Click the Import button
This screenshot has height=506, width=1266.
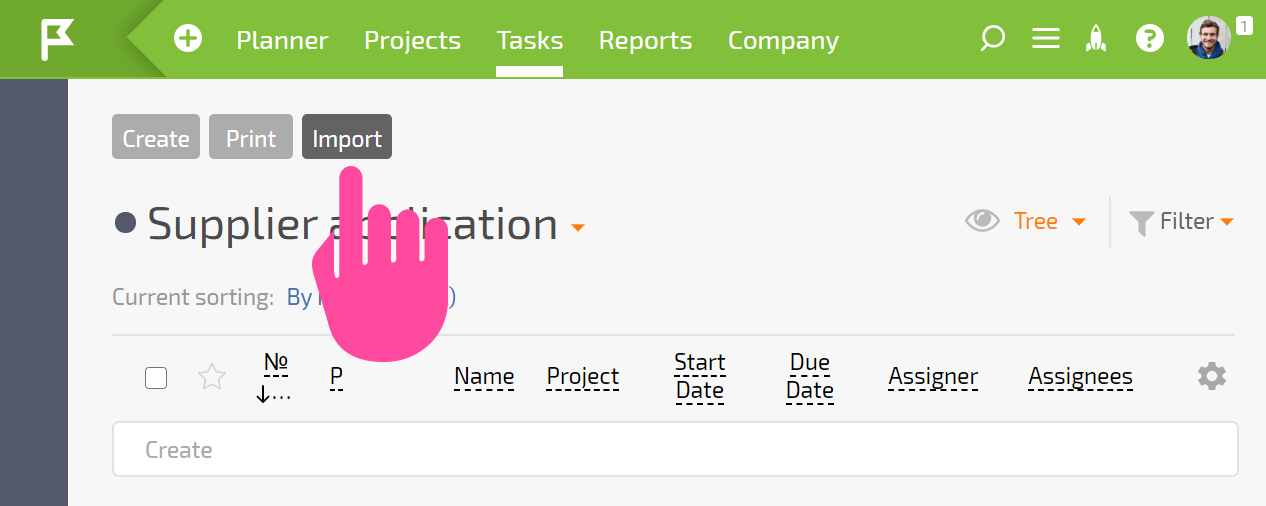347,137
